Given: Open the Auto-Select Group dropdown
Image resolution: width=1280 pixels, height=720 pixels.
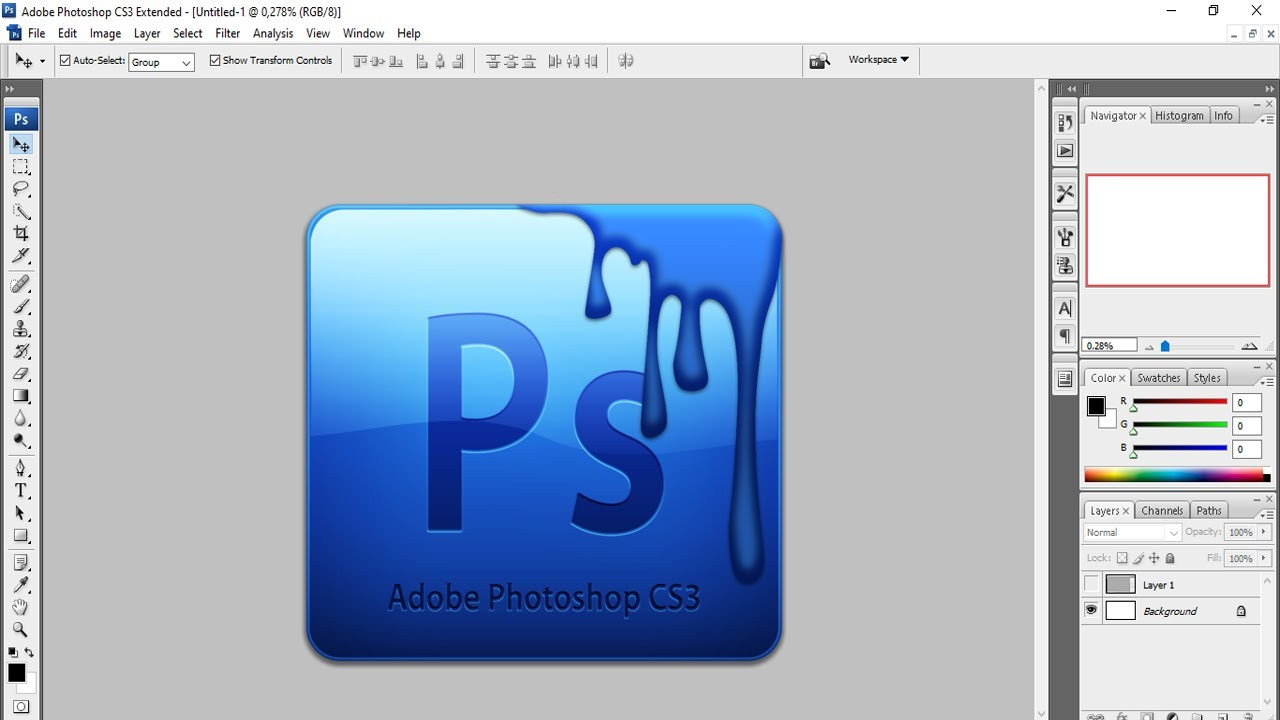Looking at the screenshot, I should tap(161, 62).
